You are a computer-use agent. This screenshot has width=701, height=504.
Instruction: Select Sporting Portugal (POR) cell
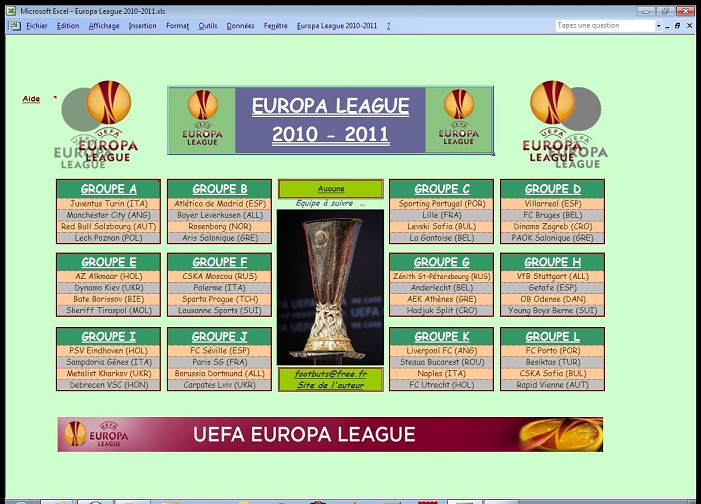tap(442, 203)
